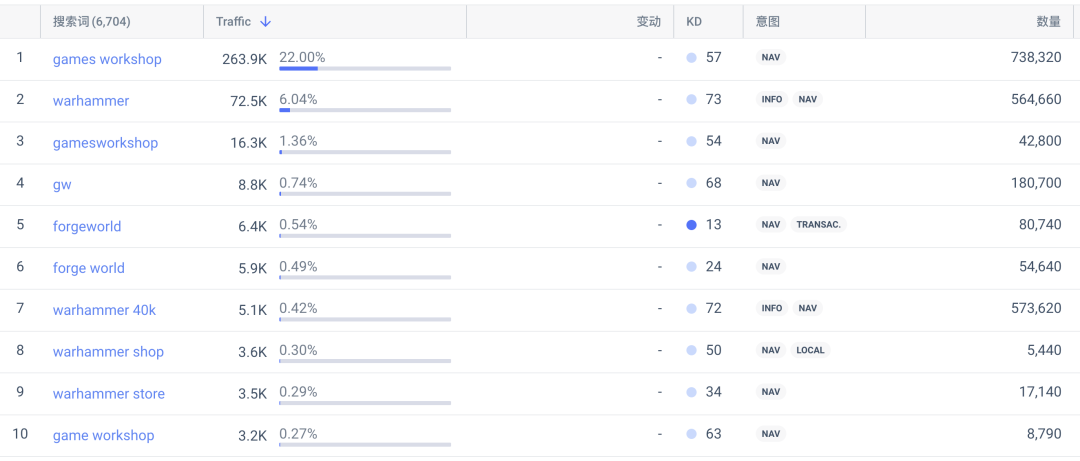1080x461 pixels.
Task: Click KD dot beside value 50
Action: click(x=692, y=351)
